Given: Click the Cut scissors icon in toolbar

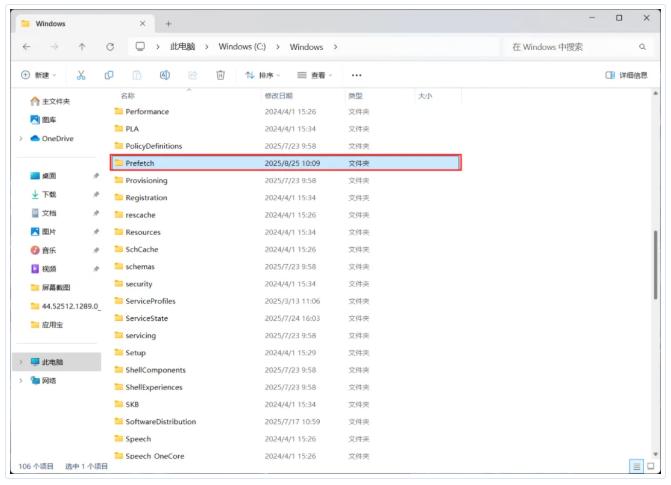Looking at the screenshot, I should click(x=81, y=75).
